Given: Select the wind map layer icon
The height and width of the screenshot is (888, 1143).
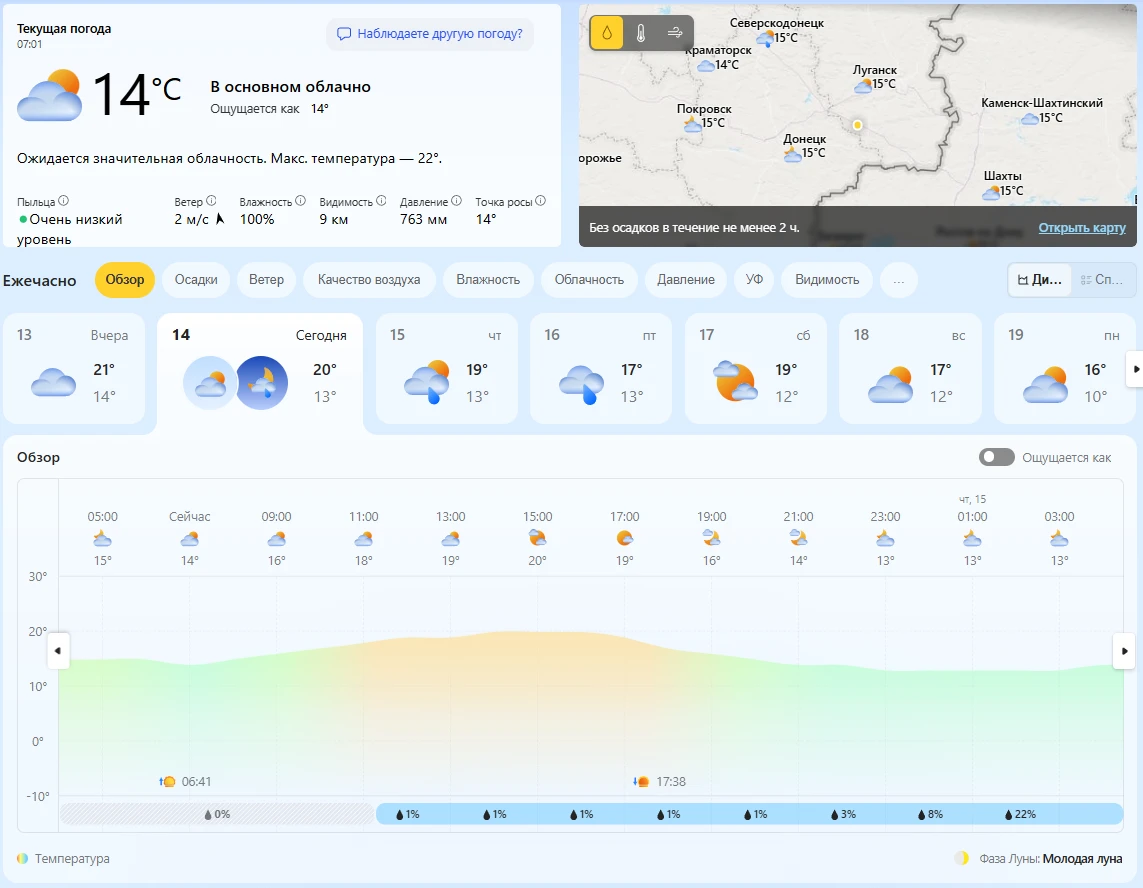Looking at the screenshot, I should (x=675, y=33).
